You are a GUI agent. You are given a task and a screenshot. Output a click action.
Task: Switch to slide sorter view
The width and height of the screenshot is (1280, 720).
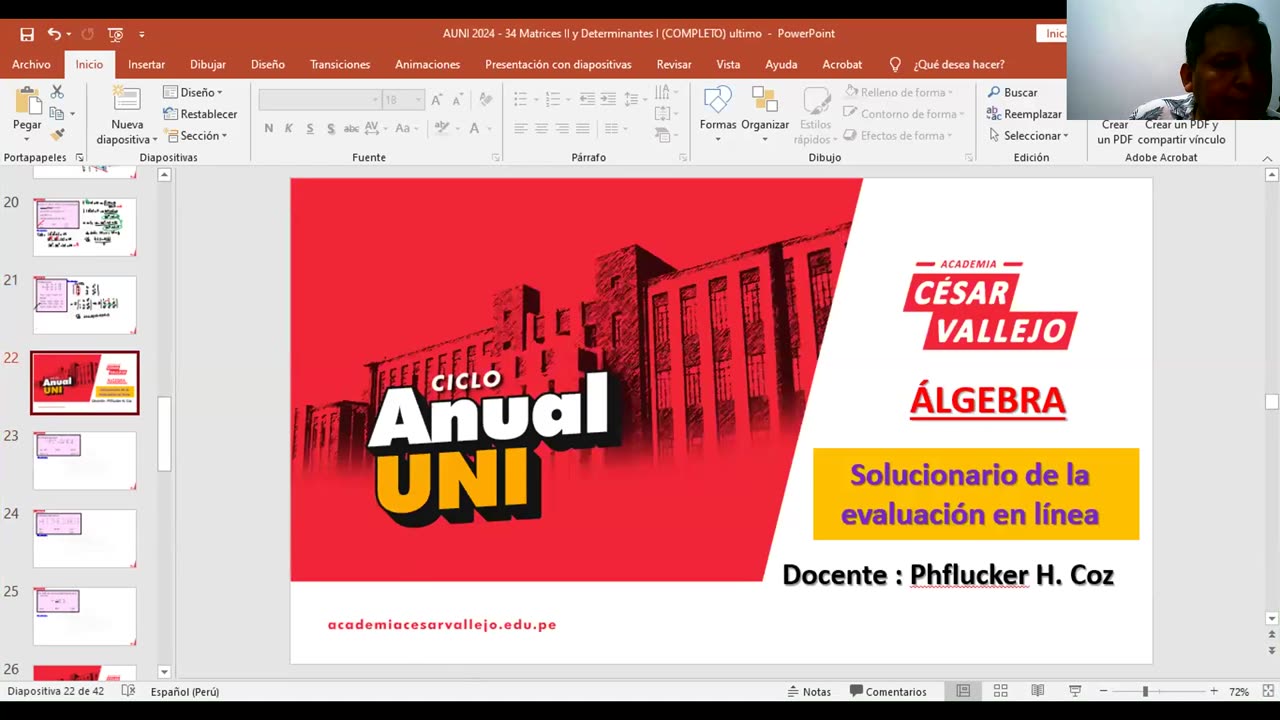1000,691
